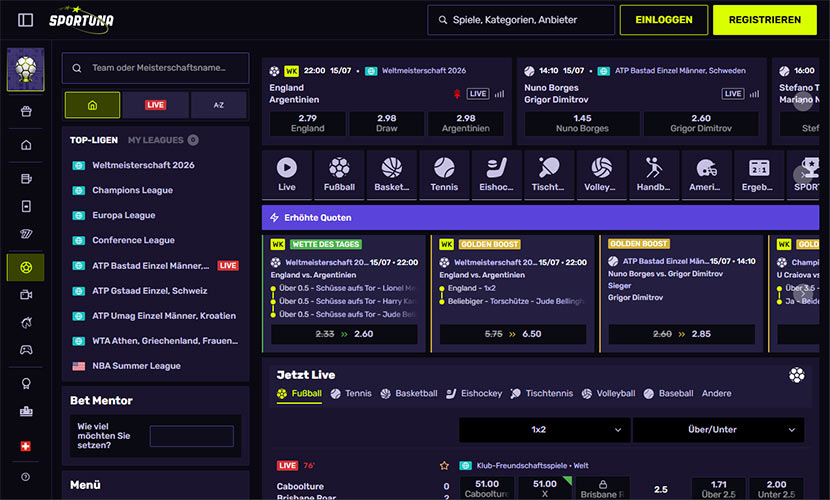The height and width of the screenshot is (500, 830).
Task: Select Baseball tab under Jetzt Live
Action: pos(669,394)
